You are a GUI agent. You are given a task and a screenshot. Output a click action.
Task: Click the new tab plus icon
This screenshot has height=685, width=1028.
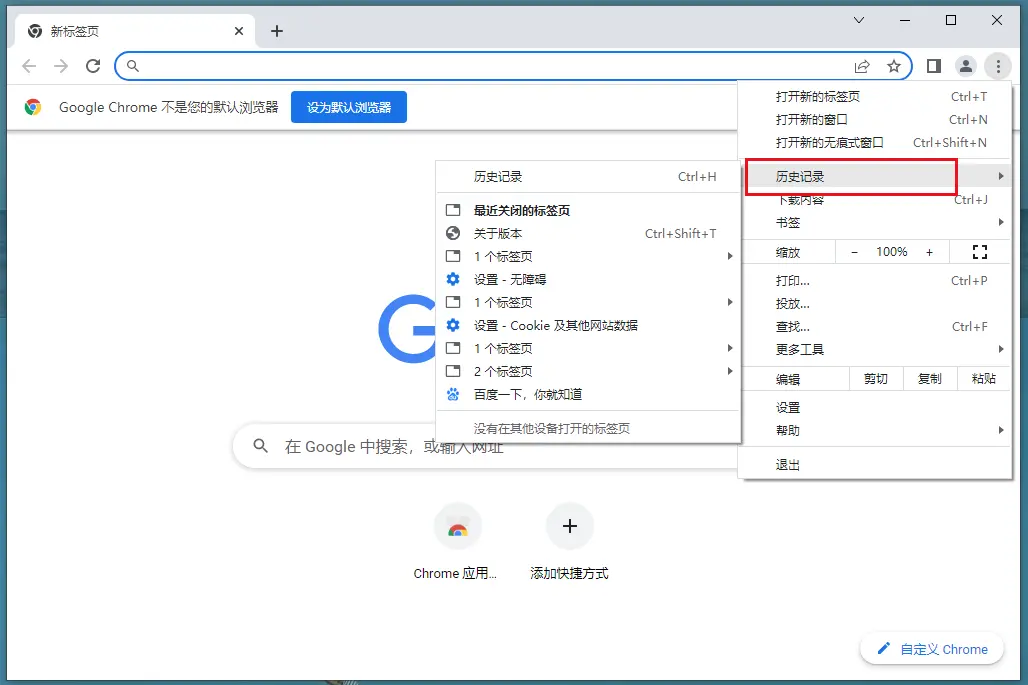click(277, 30)
